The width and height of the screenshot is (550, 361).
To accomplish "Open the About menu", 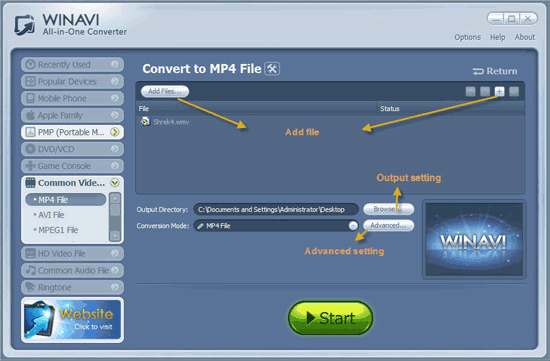I will 525,37.
